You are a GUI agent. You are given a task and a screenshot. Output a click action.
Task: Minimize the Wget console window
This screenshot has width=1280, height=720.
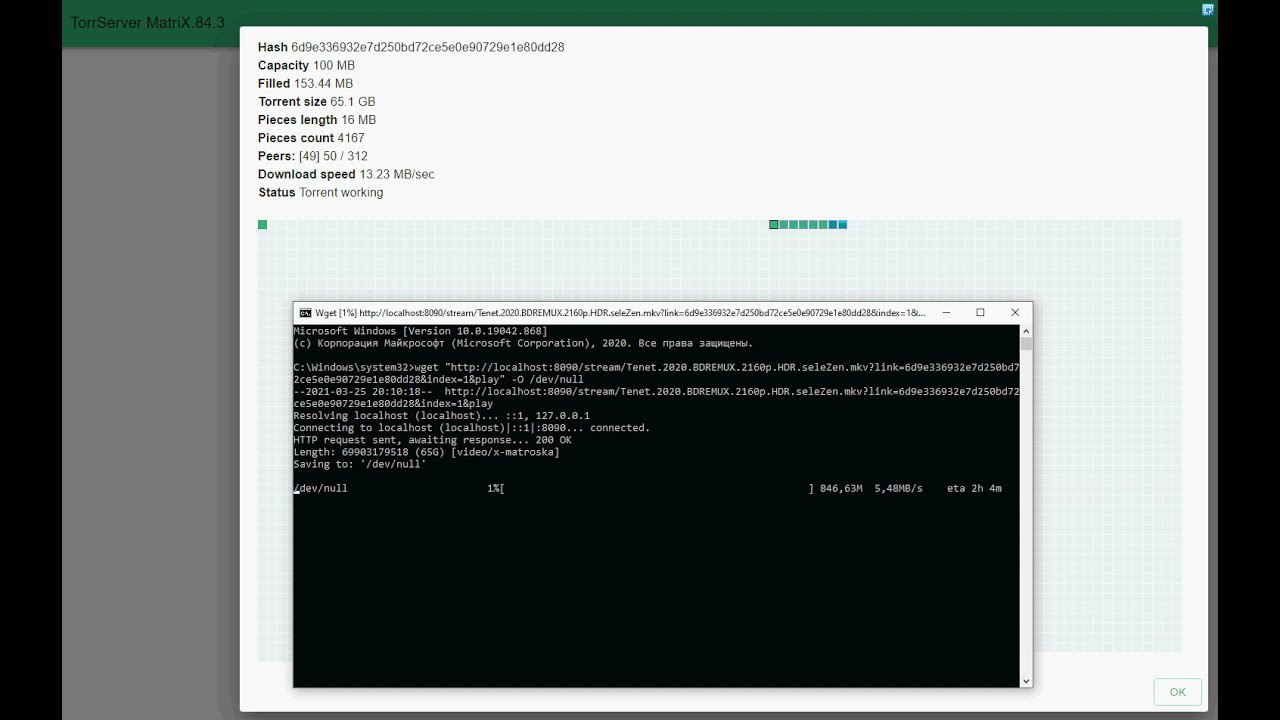[945, 313]
